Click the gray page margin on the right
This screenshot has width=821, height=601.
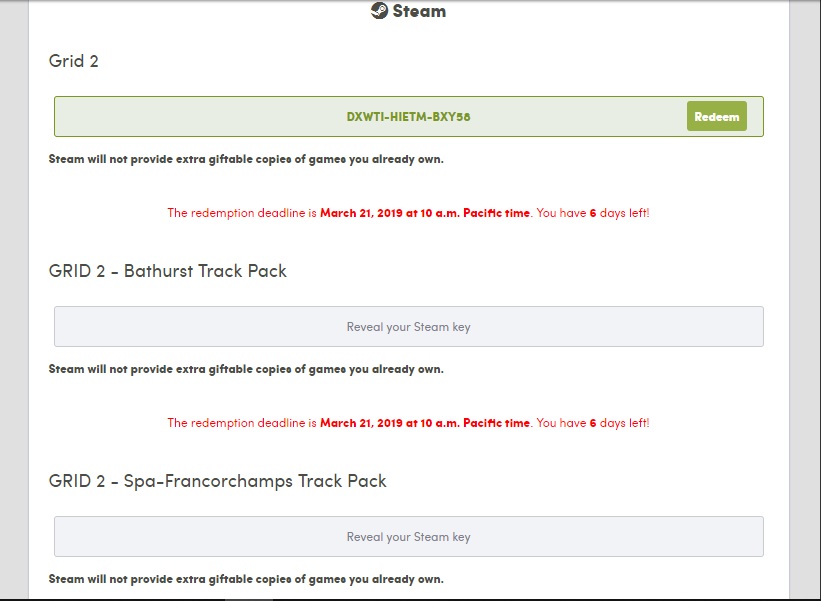click(804, 300)
